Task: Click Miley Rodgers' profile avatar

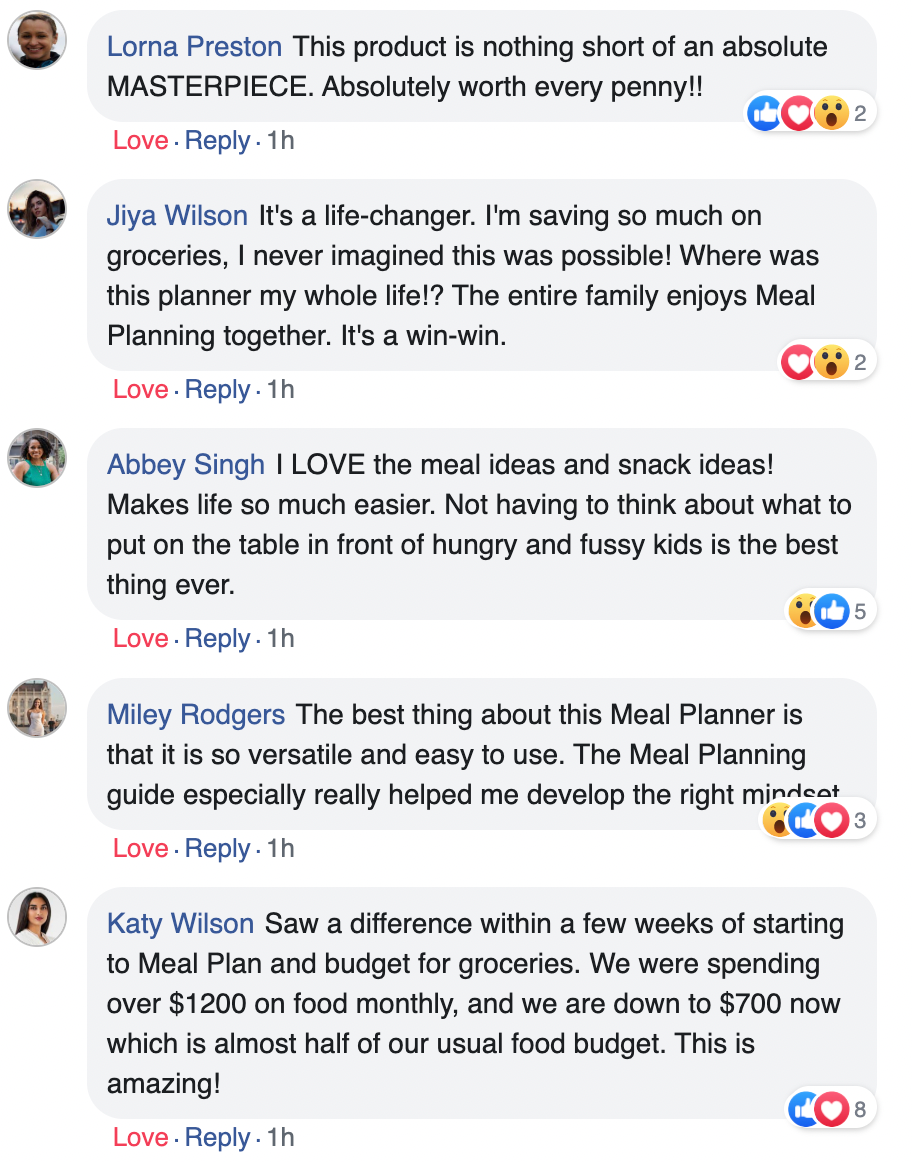Action: click(37, 707)
